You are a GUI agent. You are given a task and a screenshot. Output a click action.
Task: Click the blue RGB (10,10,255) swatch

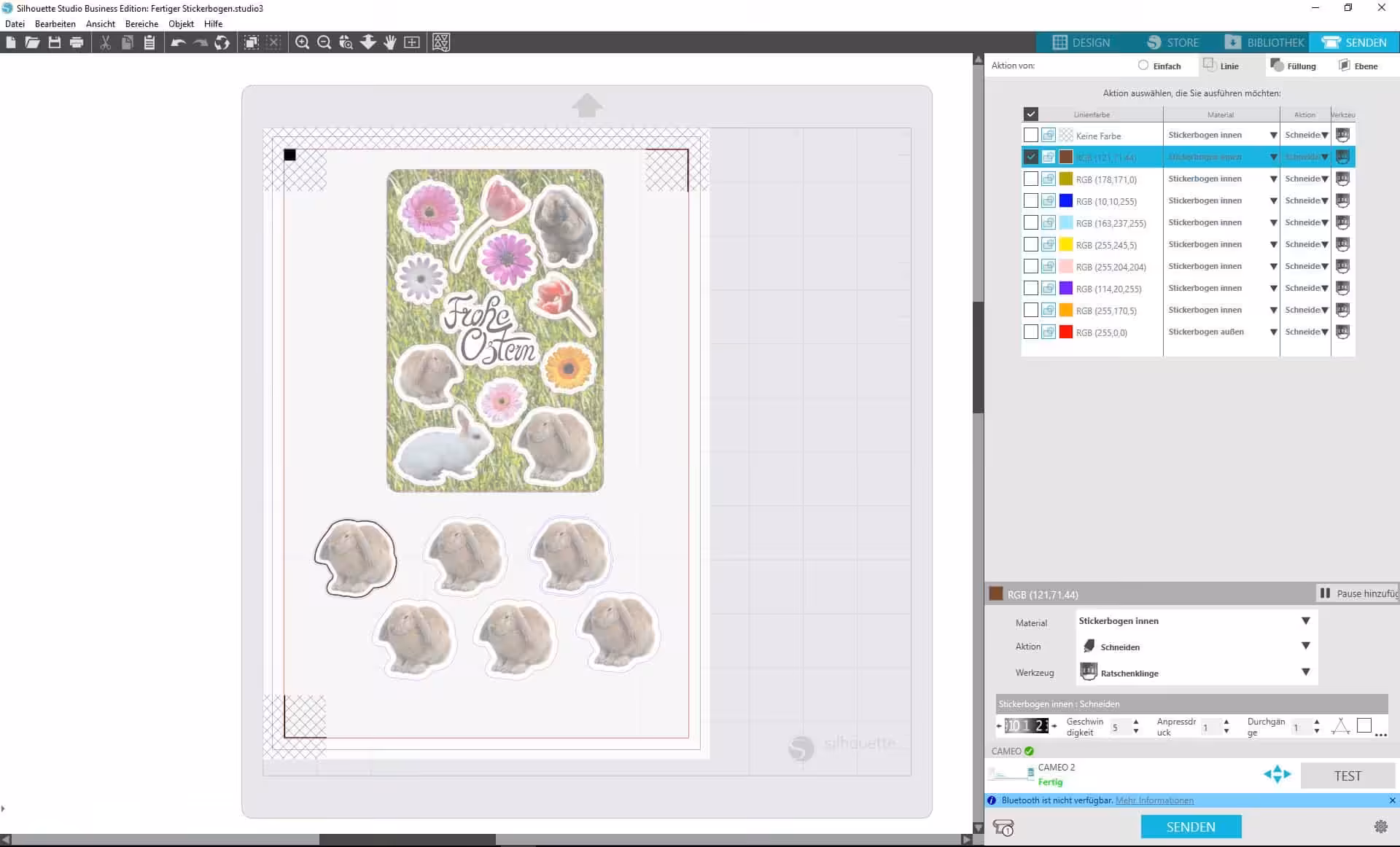[x=1065, y=200]
